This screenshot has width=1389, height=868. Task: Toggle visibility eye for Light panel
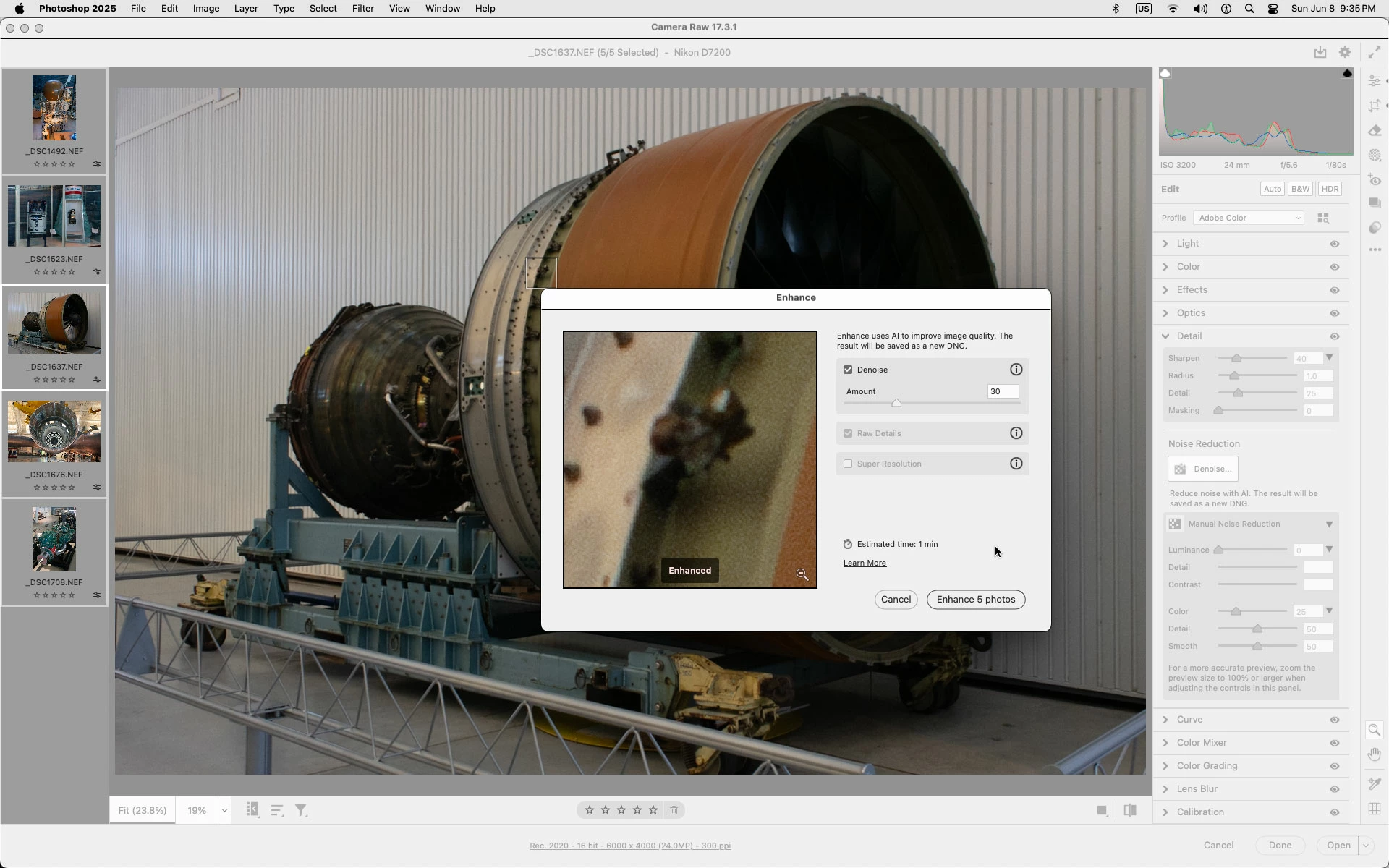[1334, 244]
